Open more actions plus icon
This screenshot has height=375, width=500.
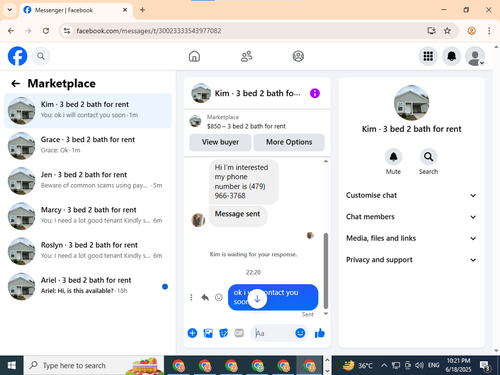click(192, 333)
